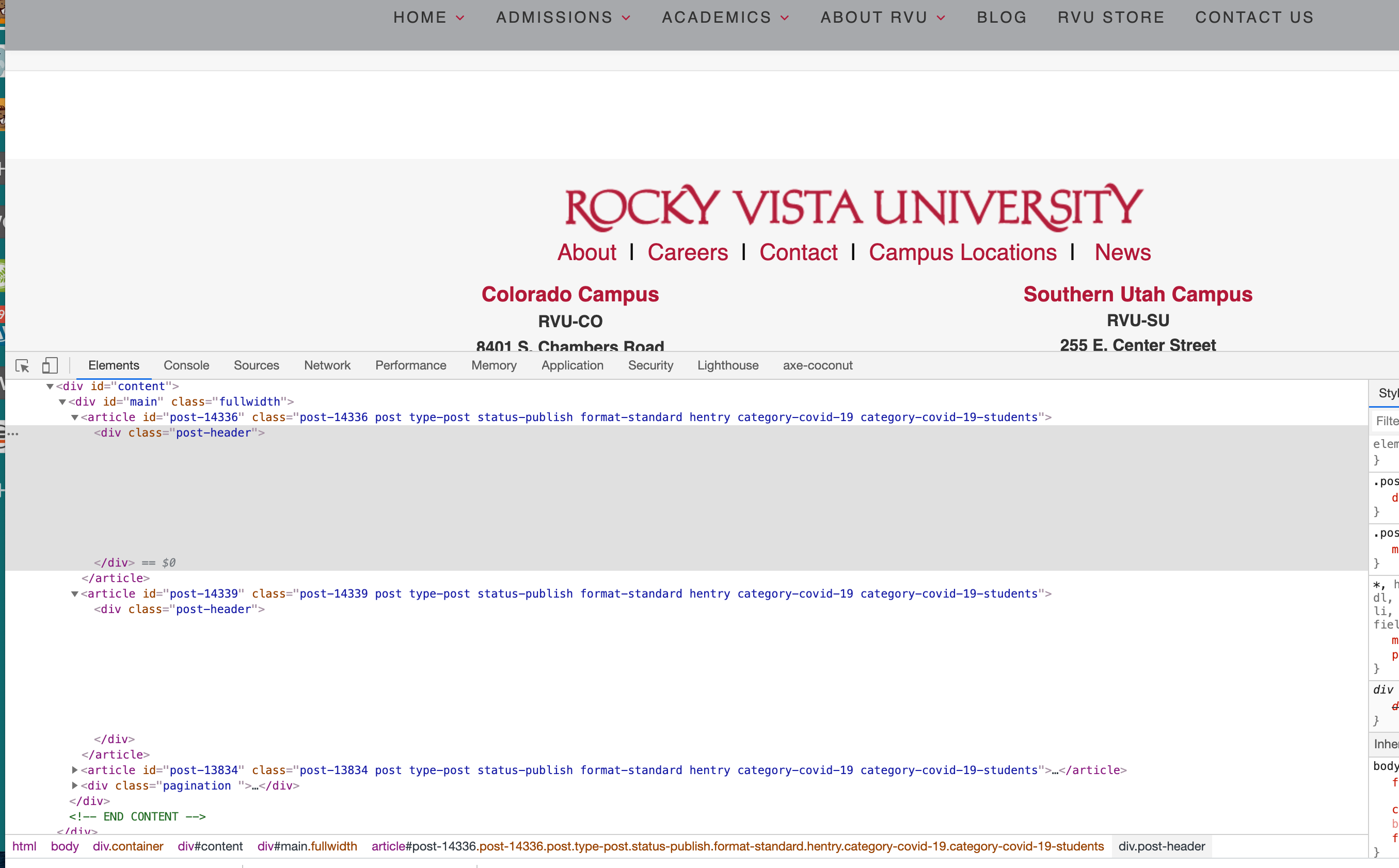Collapse the div#main fullwidth node
The image size is (1399, 868).
62,402
